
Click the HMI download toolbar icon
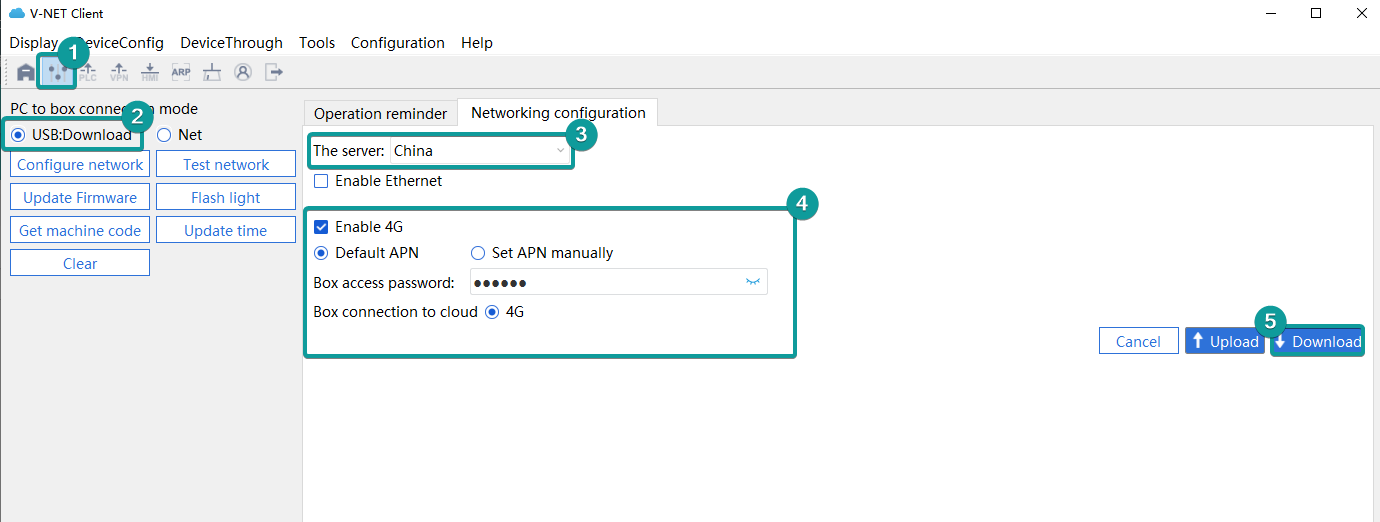point(150,72)
